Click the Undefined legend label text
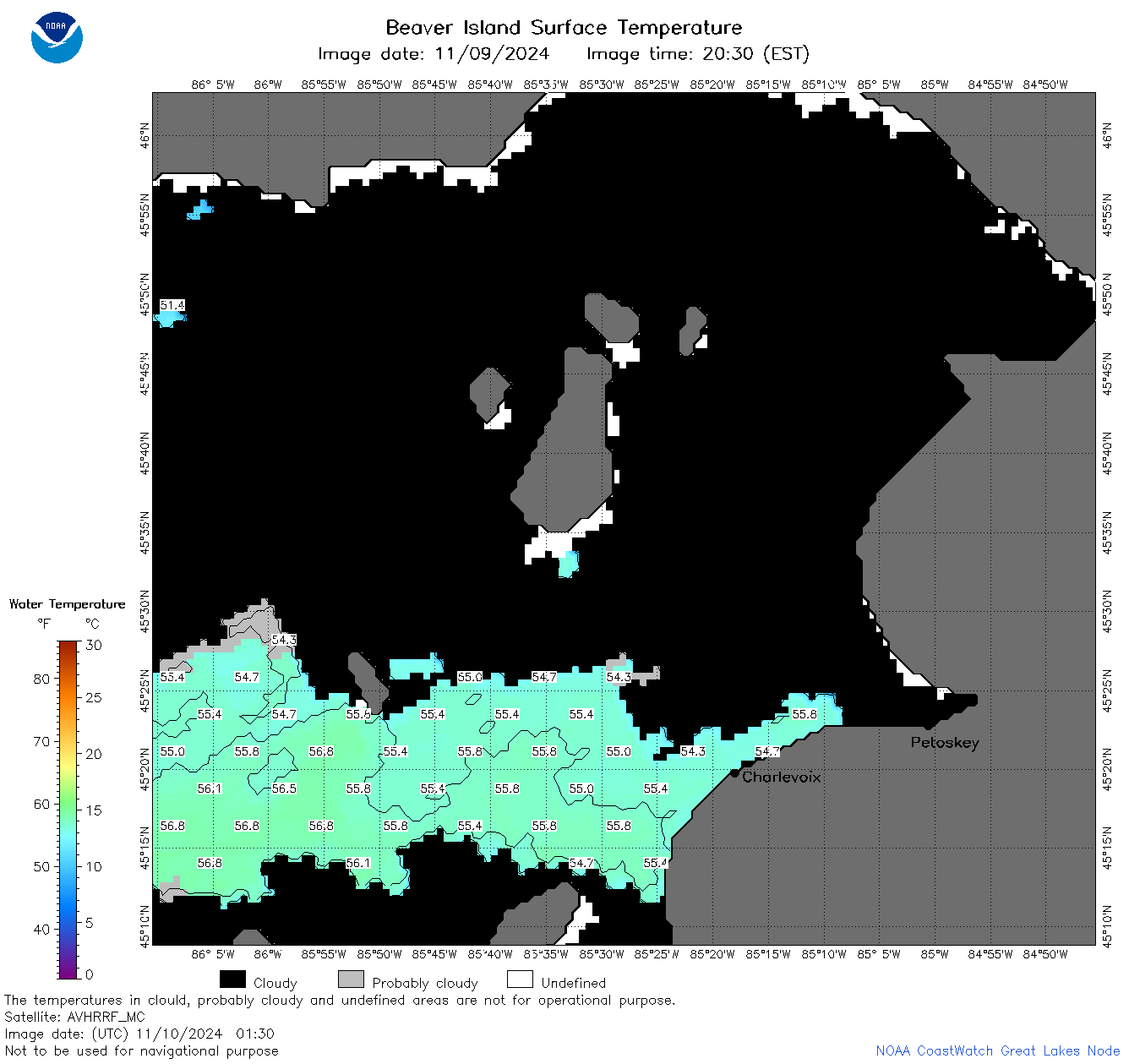 click(x=574, y=983)
